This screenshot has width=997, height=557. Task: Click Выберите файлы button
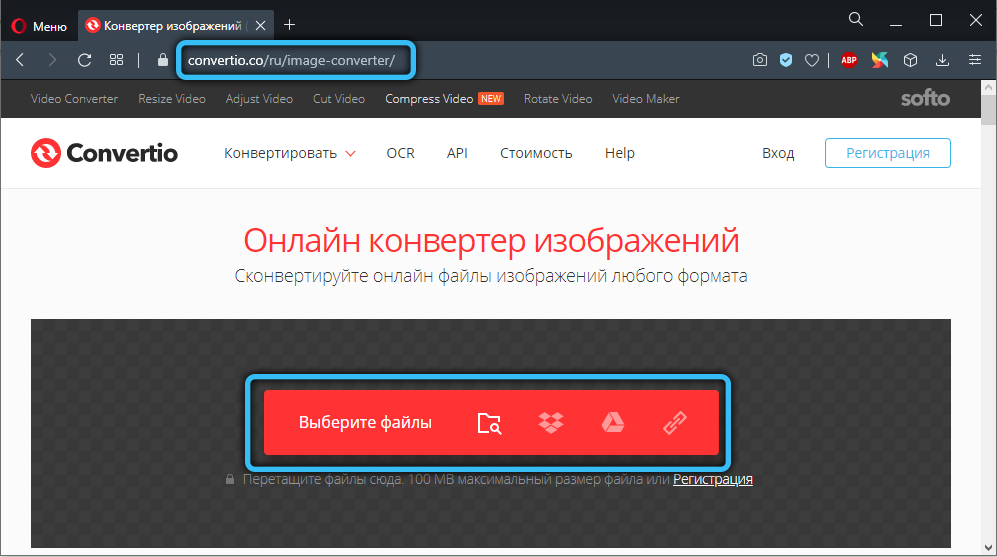click(365, 422)
